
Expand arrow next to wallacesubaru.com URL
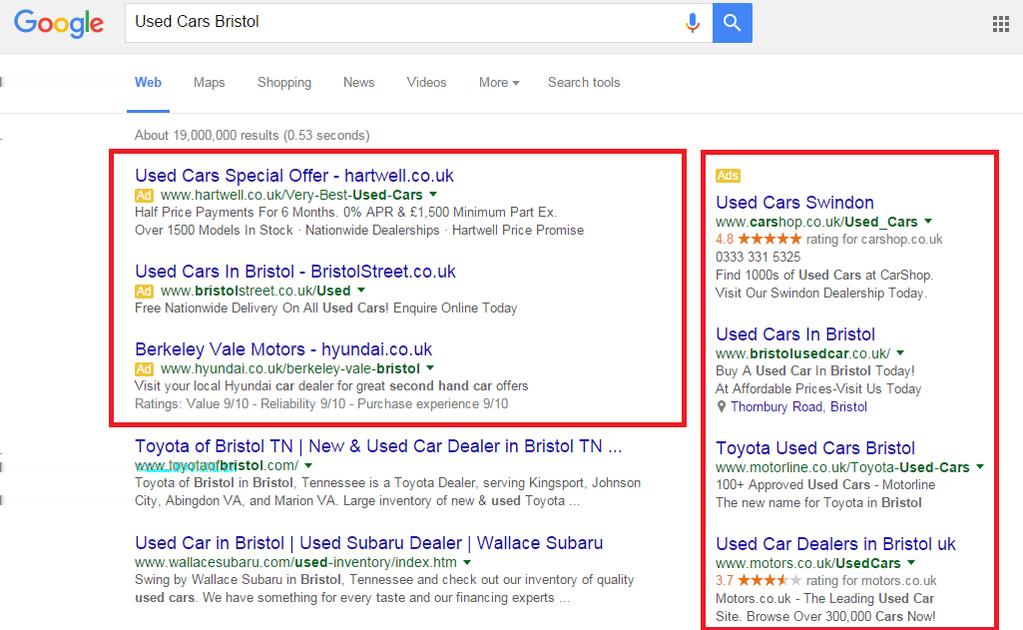click(467, 562)
